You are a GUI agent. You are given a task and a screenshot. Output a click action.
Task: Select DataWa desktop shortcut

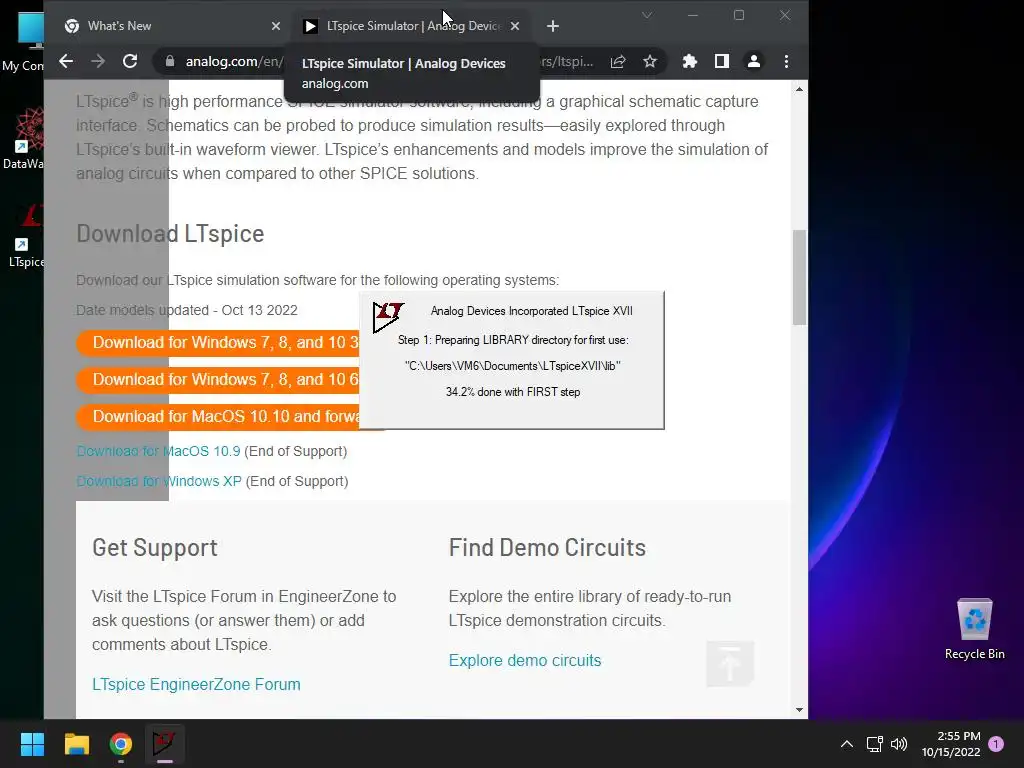coord(25,138)
